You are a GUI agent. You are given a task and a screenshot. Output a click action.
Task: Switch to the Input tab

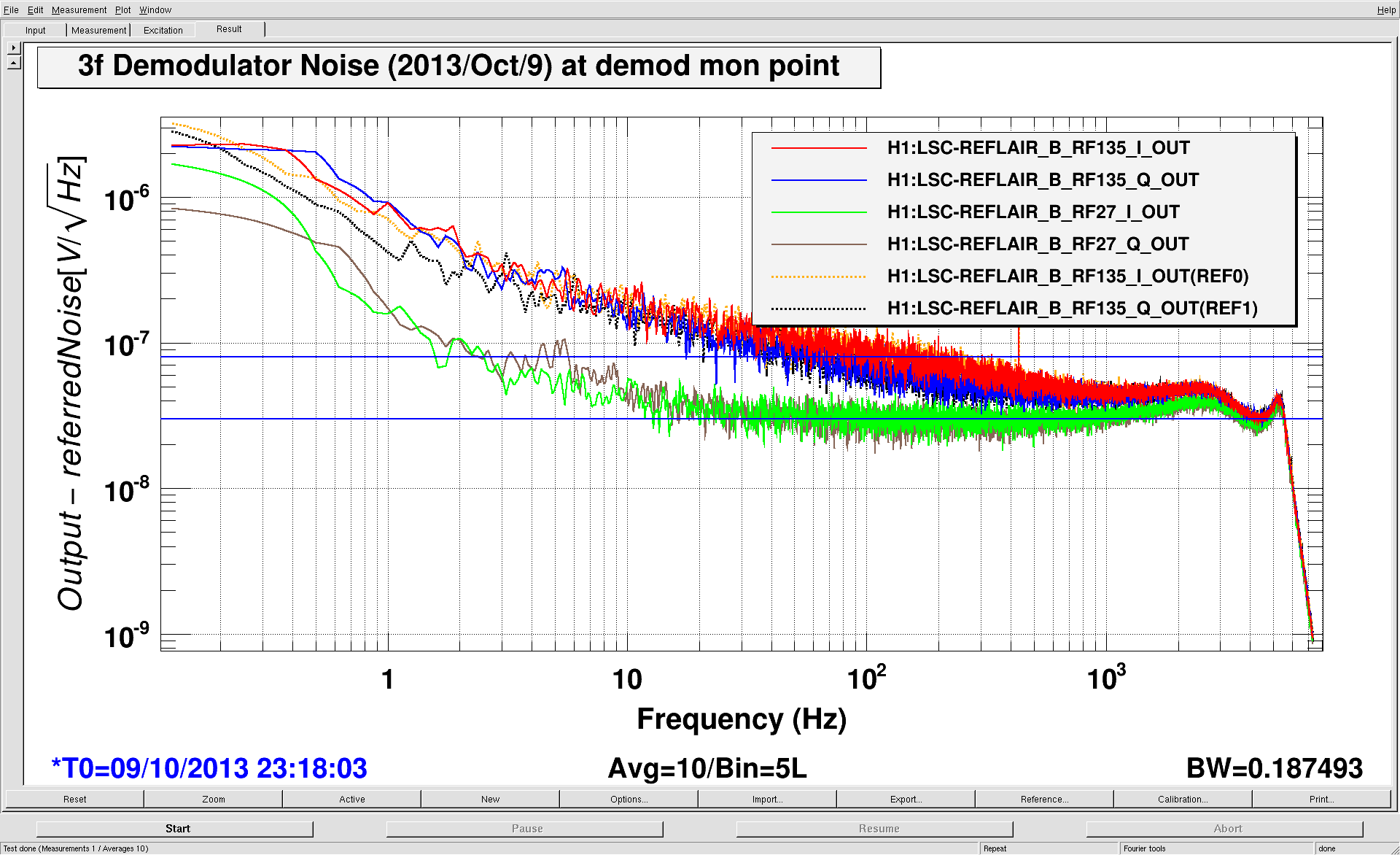(x=35, y=30)
